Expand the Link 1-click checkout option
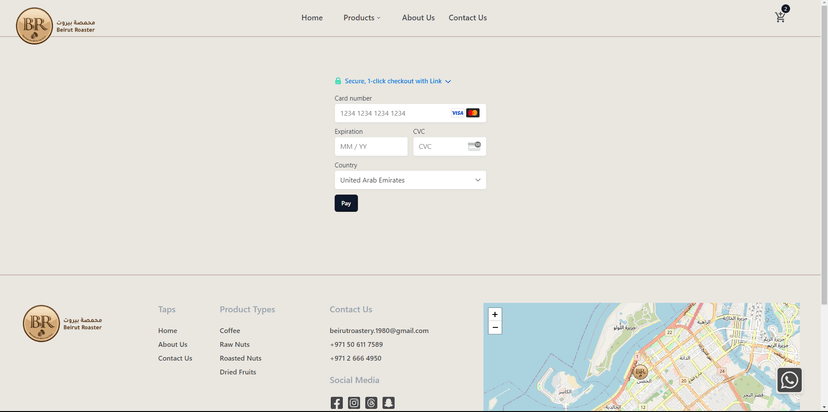The width and height of the screenshot is (828, 412). (394, 81)
